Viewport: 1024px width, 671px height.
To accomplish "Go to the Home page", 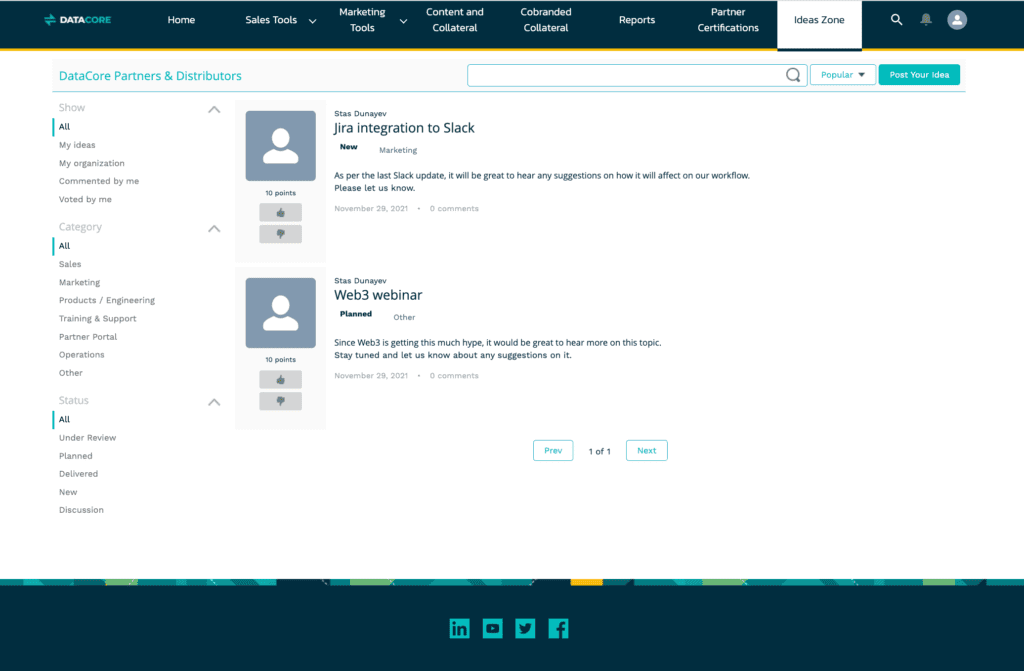I will point(181,20).
